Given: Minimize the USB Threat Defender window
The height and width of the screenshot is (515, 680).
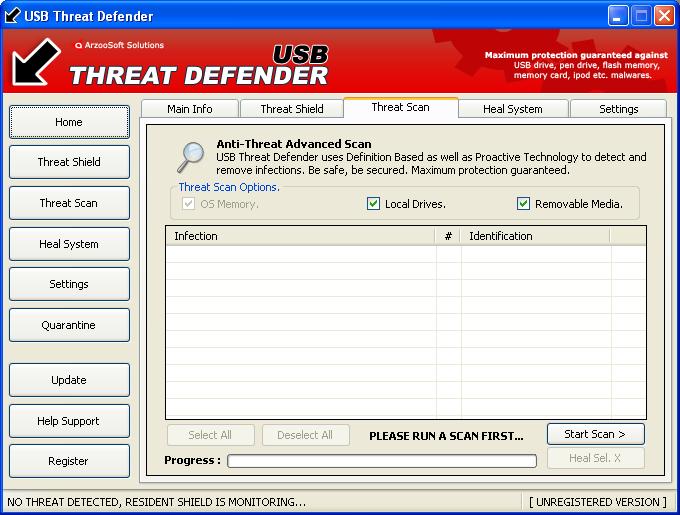Looking at the screenshot, I should click(617, 16).
